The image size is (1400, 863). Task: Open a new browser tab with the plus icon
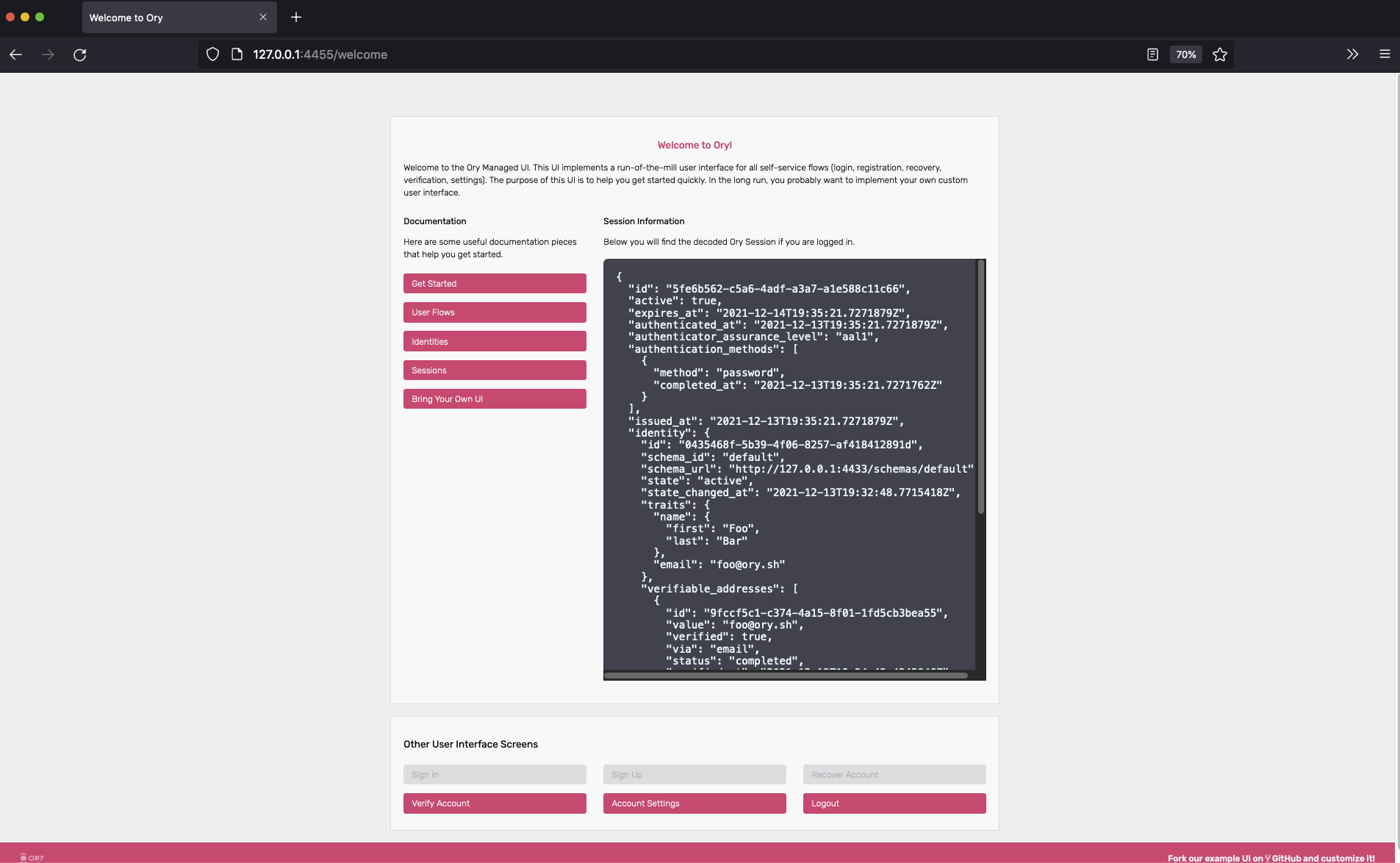[x=295, y=17]
